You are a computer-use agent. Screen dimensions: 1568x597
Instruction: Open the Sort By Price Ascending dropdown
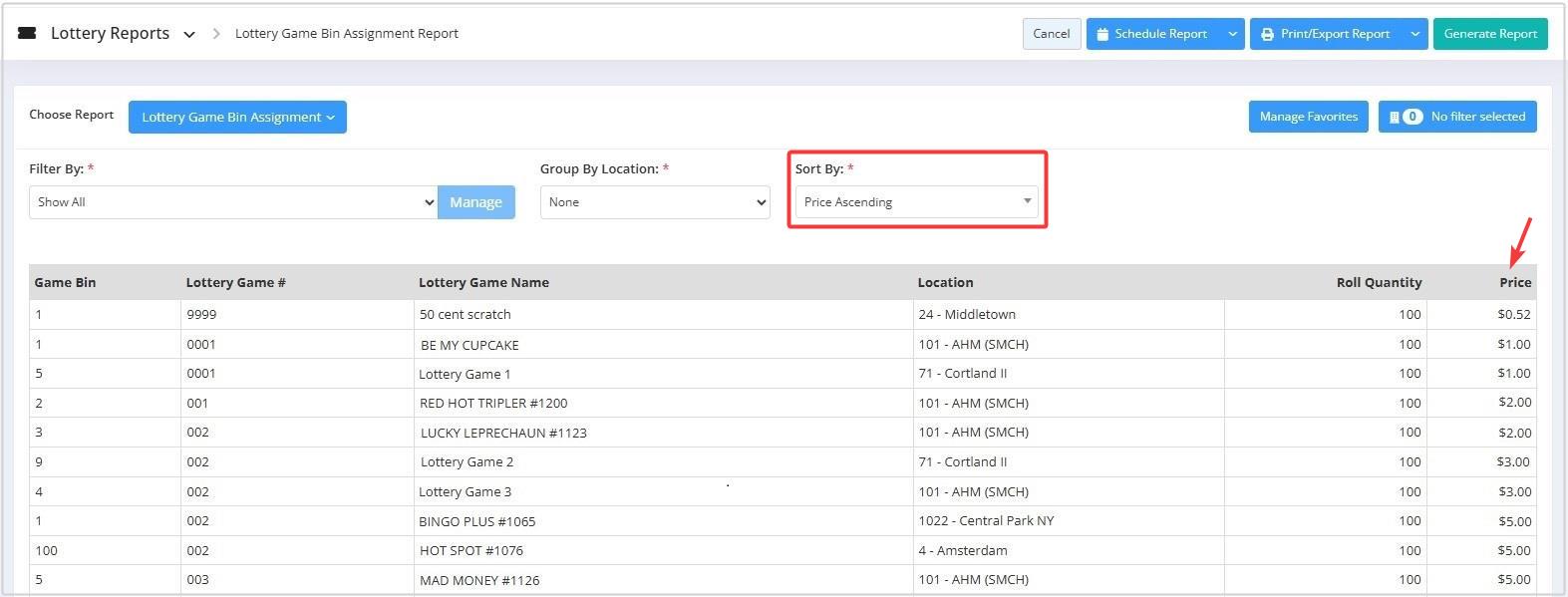(x=916, y=202)
